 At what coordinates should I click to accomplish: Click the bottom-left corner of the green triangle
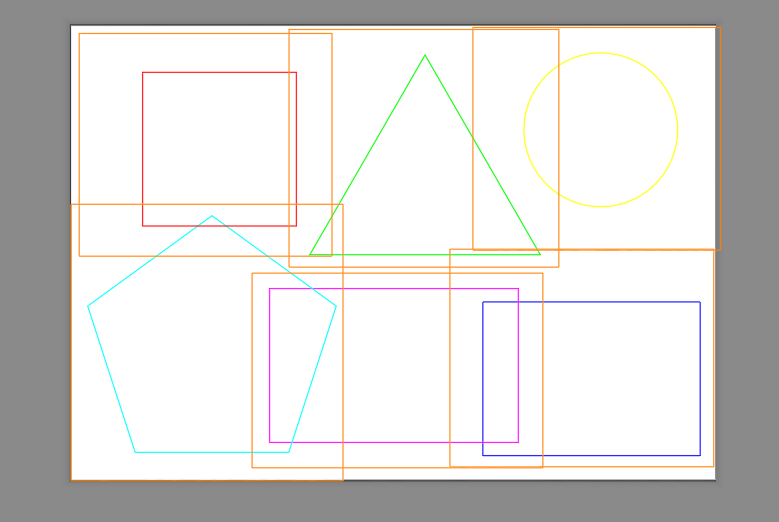[x=309, y=255]
